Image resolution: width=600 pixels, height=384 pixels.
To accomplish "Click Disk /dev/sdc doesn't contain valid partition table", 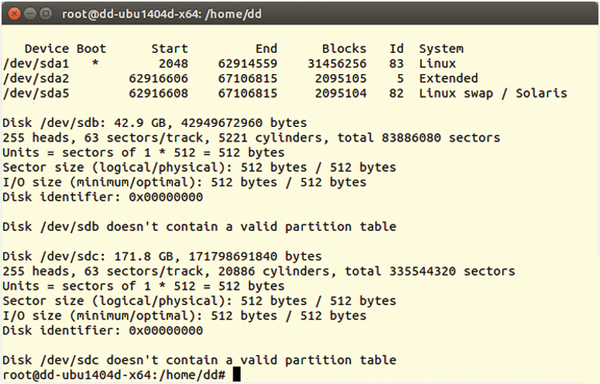I will coord(199,360).
